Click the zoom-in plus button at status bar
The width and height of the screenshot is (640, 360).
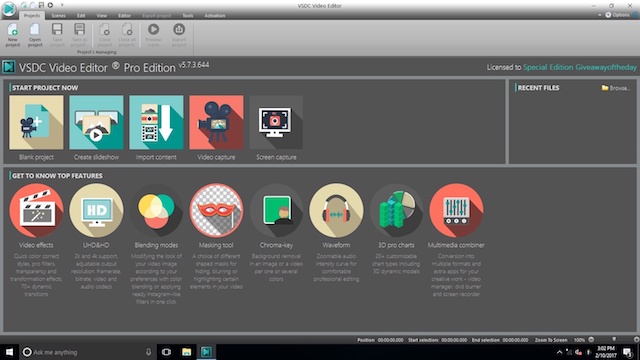click(637, 340)
